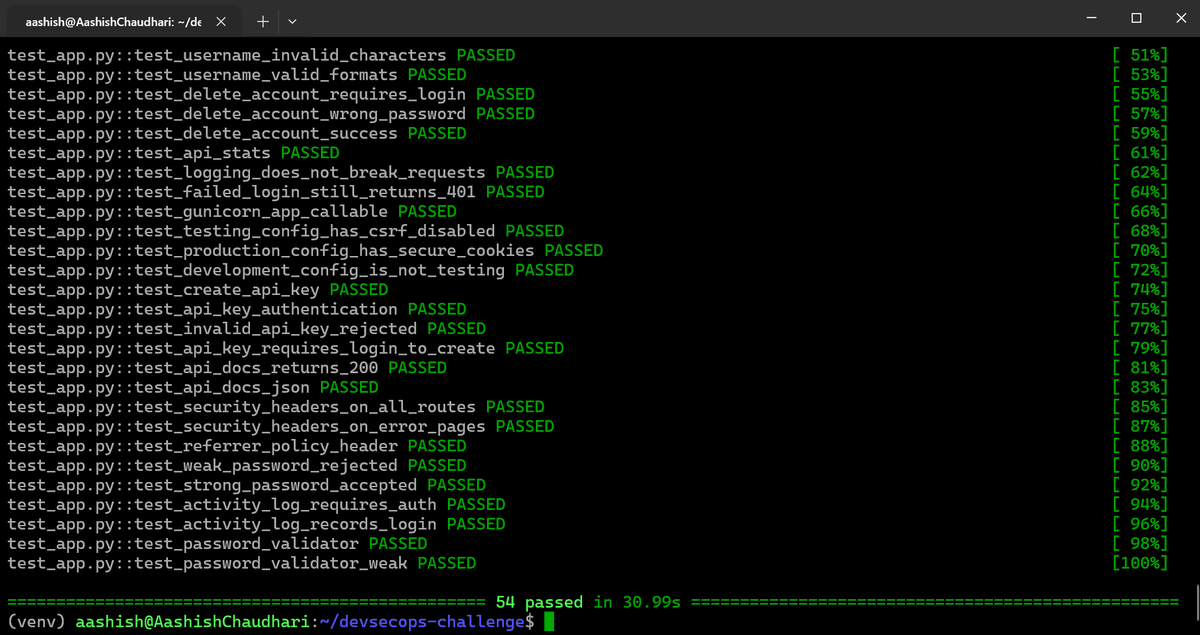The image size is (1200, 635).
Task: Click the test_api_stats line
Action: click(174, 153)
